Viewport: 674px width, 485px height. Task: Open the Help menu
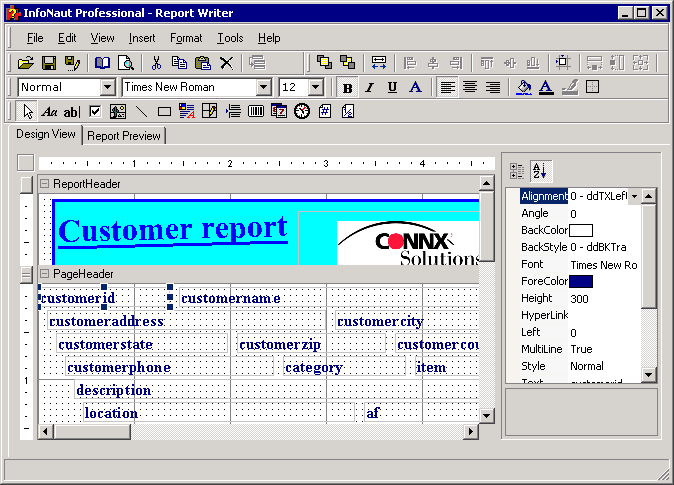click(269, 38)
